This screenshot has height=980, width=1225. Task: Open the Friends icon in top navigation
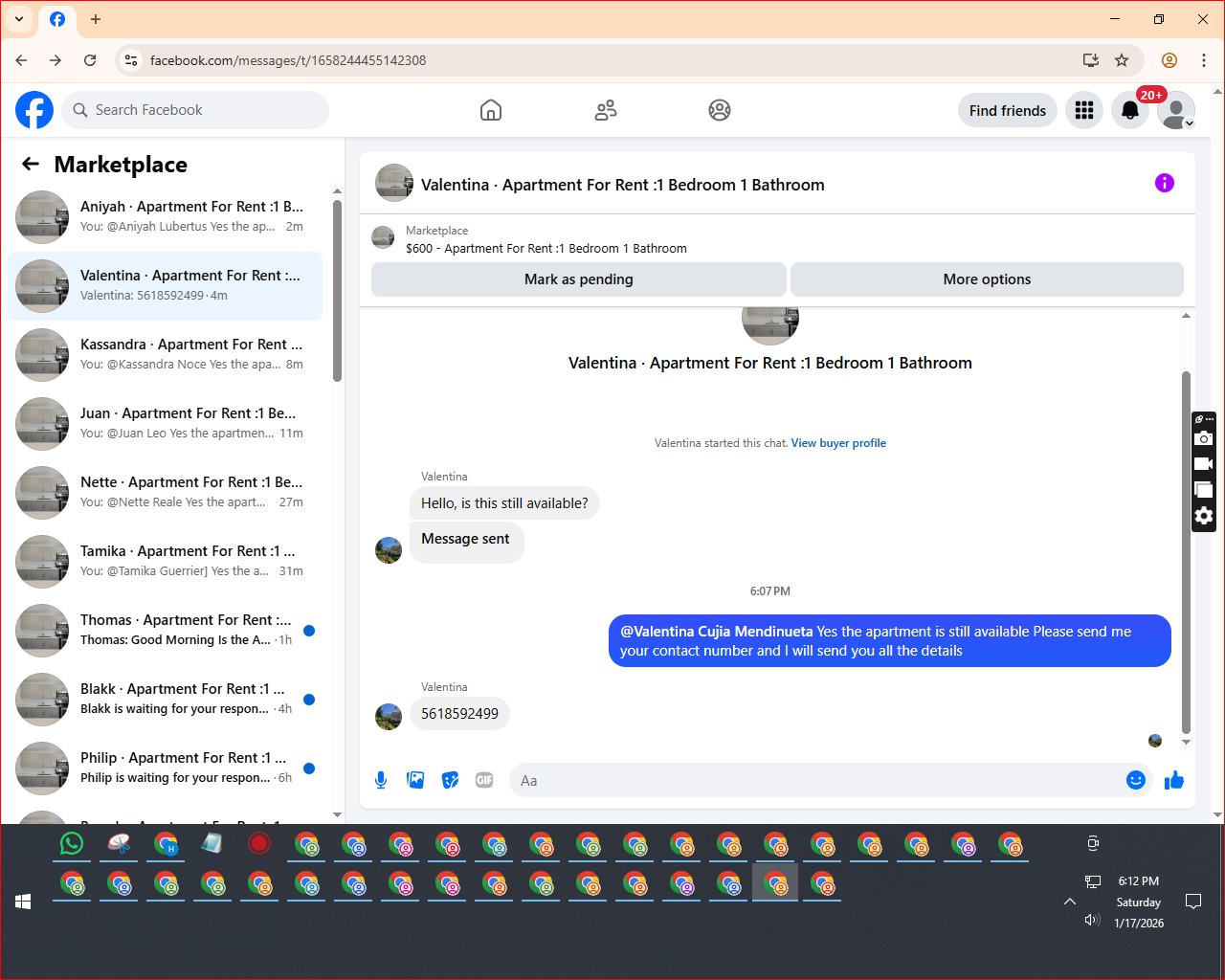[606, 110]
